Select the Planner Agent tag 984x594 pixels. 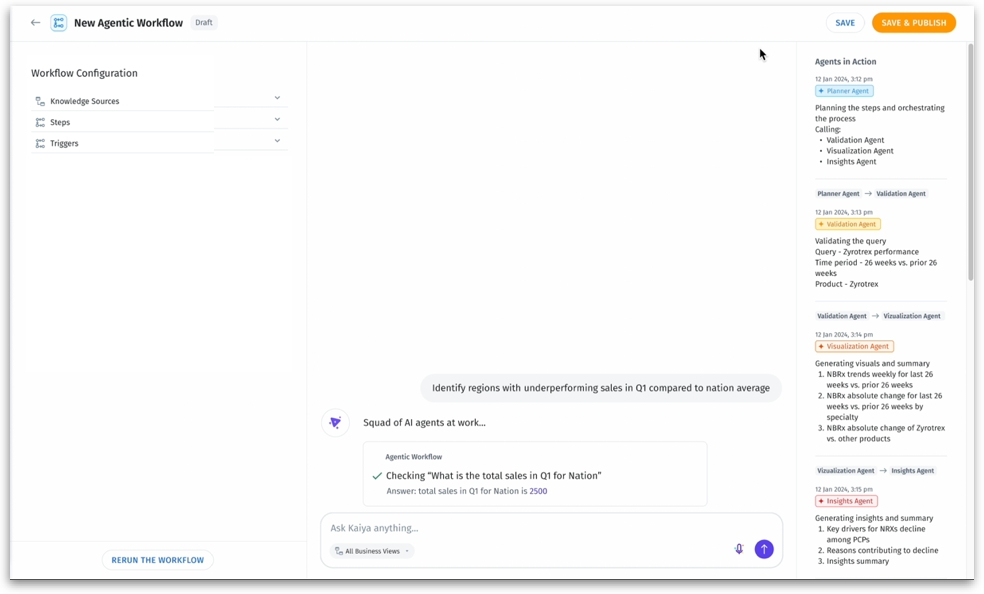(844, 91)
